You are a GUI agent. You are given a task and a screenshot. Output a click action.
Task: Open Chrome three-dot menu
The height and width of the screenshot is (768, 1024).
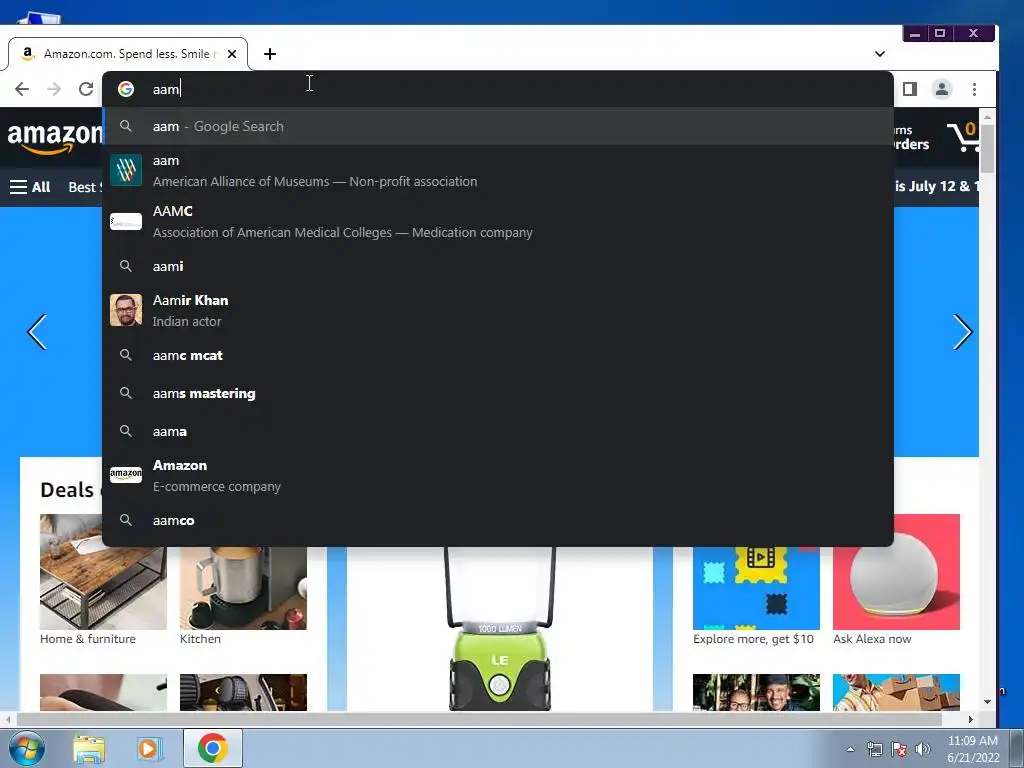pos(974,89)
